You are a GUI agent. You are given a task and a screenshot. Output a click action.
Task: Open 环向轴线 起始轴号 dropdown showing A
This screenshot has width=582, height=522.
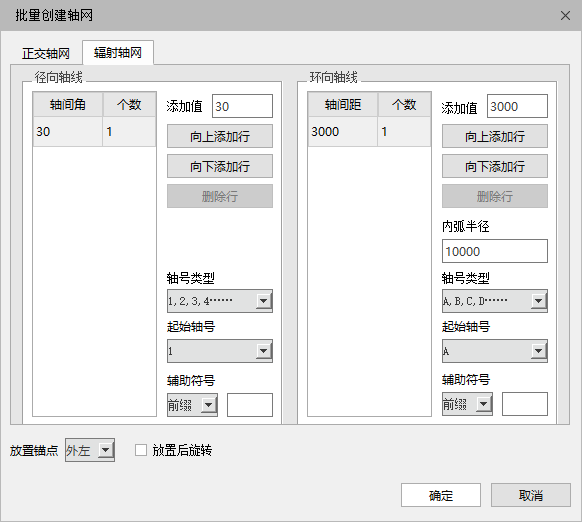494,351
